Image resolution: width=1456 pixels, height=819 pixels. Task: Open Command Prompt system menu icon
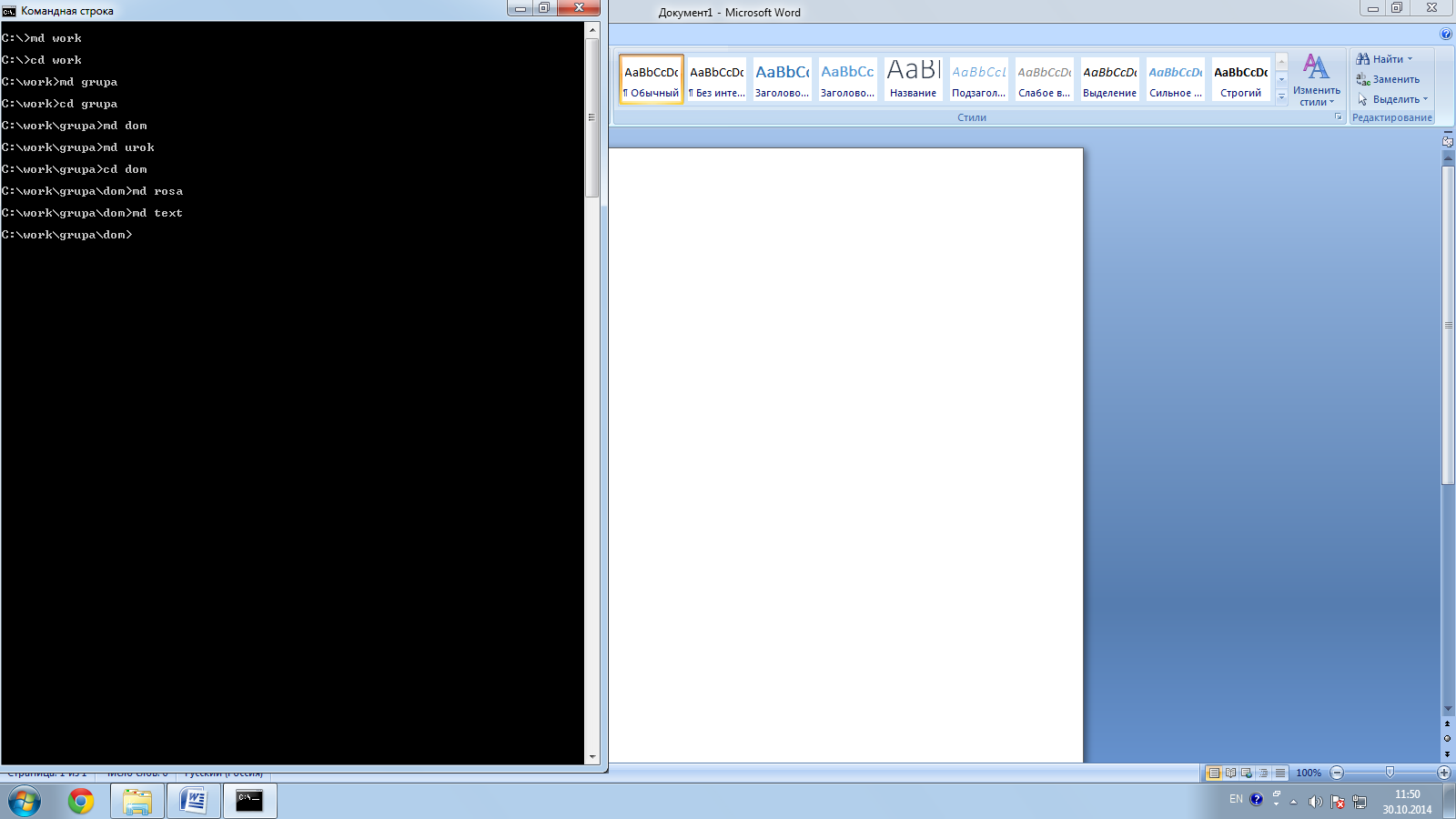(9, 11)
